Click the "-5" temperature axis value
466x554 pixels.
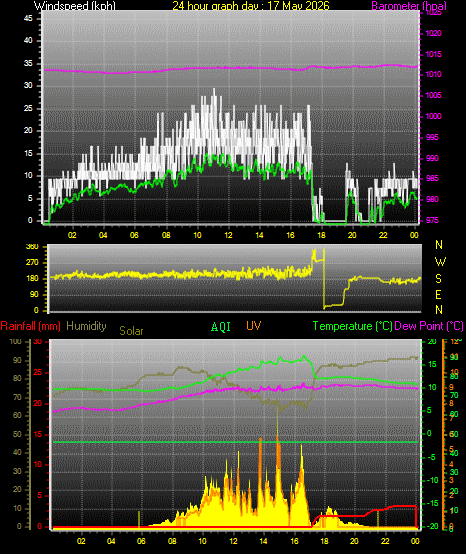click(432, 457)
